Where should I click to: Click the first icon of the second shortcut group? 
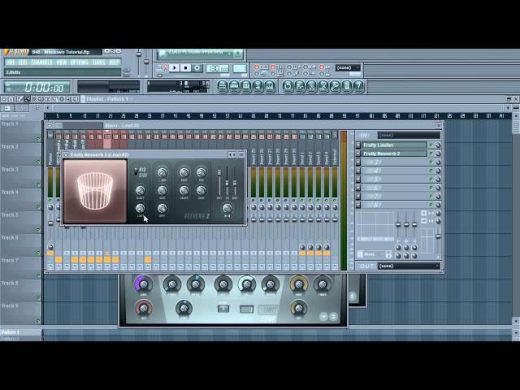point(287,86)
